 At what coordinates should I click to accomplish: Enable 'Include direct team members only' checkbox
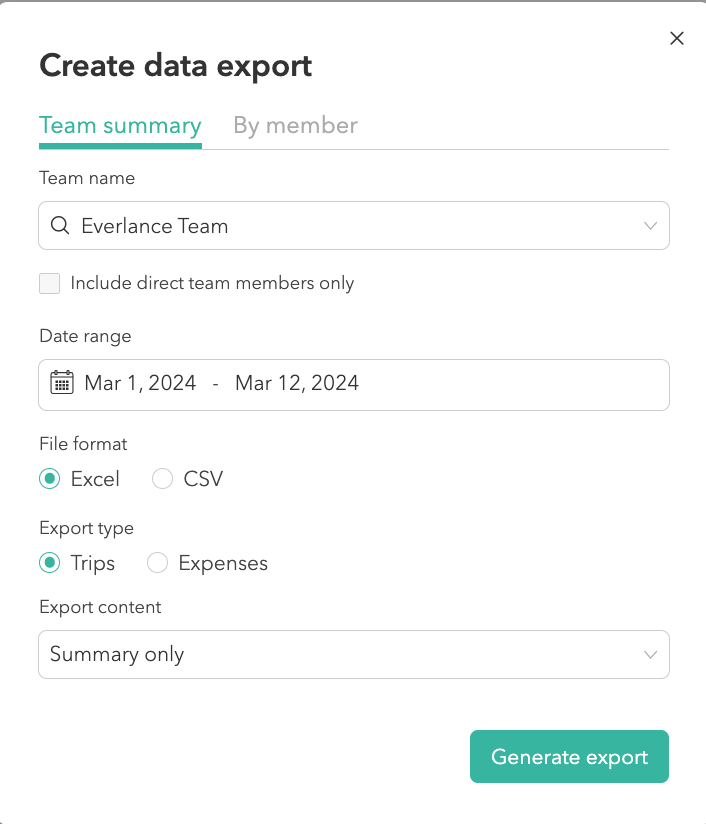[x=50, y=283]
